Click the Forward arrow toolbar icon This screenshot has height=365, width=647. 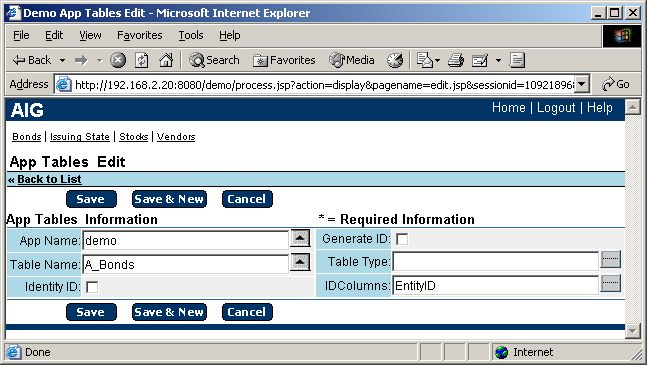click(81, 61)
